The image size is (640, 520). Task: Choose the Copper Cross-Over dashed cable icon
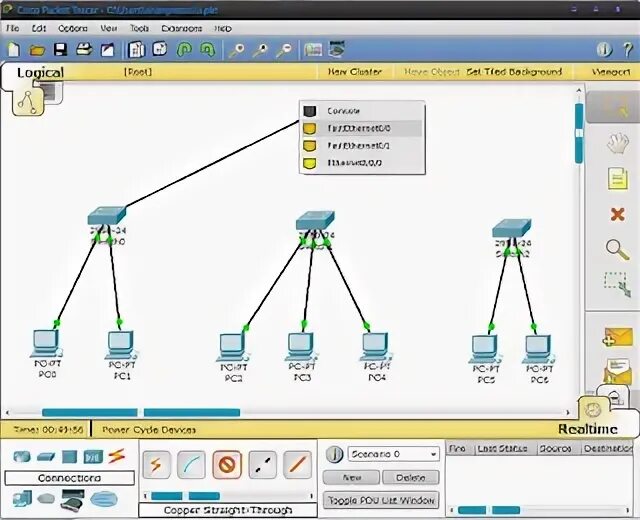[x=262, y=464]
